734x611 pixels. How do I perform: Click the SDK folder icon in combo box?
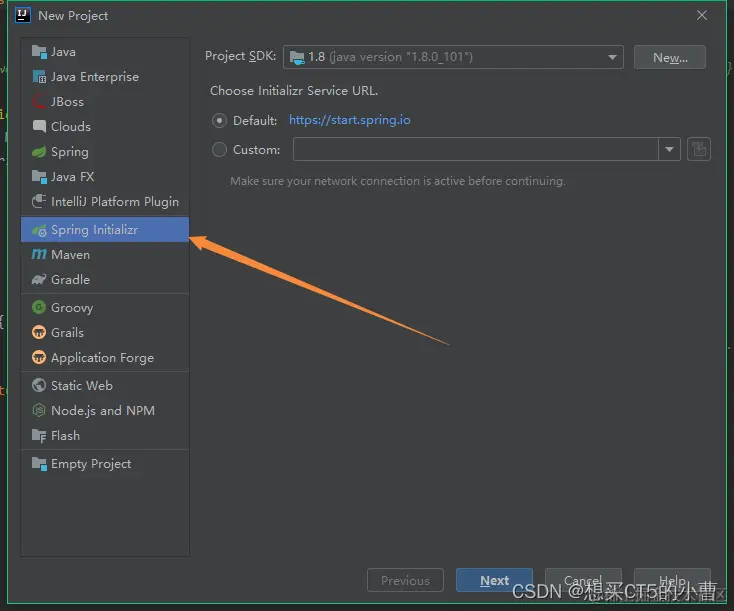click(x=297, y=58)
